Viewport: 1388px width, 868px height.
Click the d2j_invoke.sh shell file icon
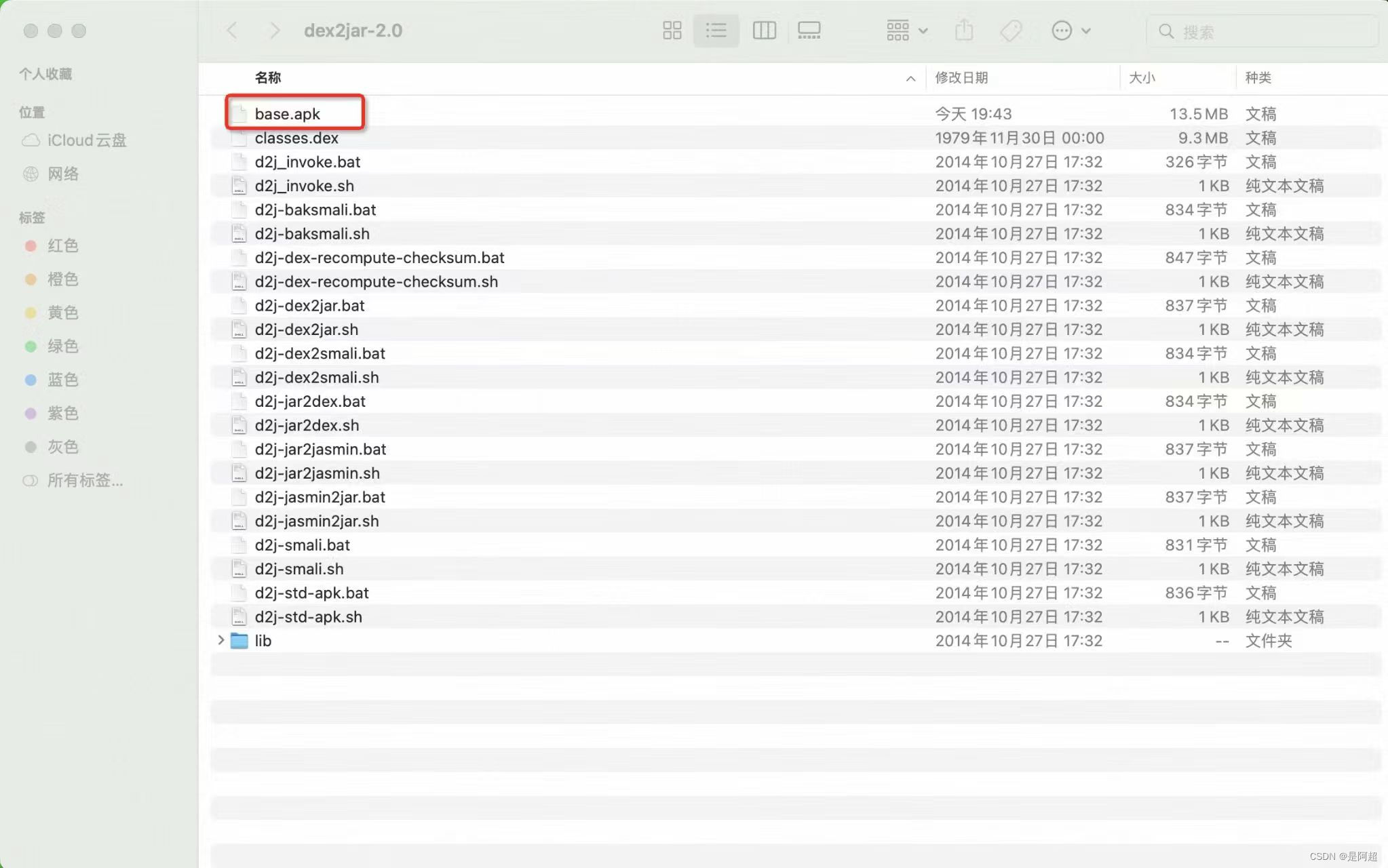coord(239,186)
